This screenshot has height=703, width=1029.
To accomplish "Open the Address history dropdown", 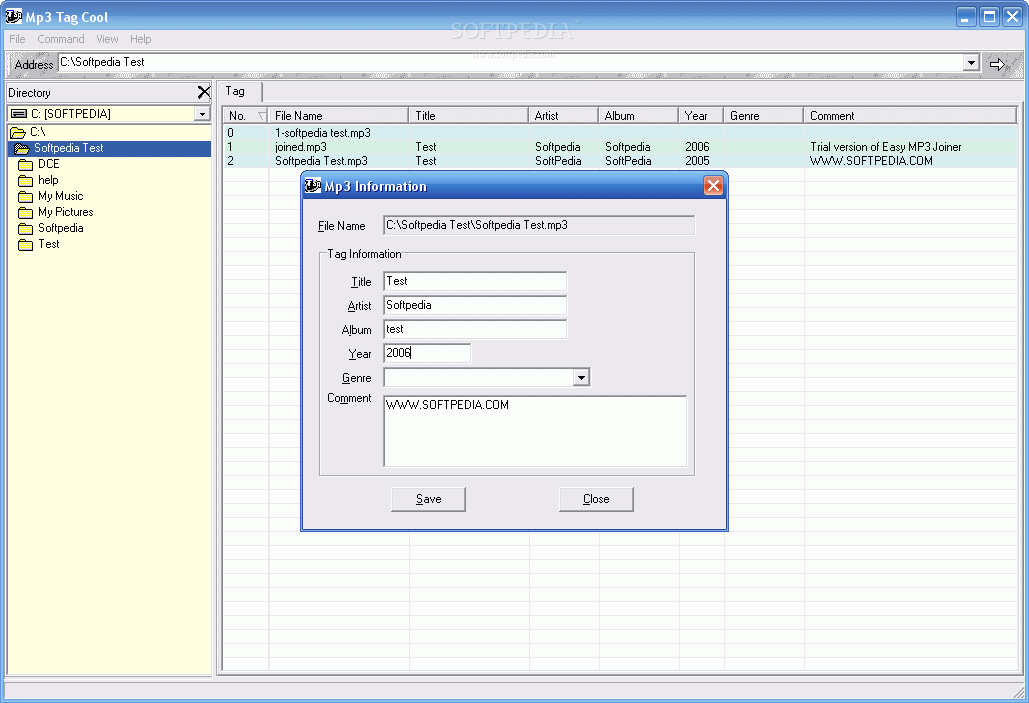I will tap(971, 63).
